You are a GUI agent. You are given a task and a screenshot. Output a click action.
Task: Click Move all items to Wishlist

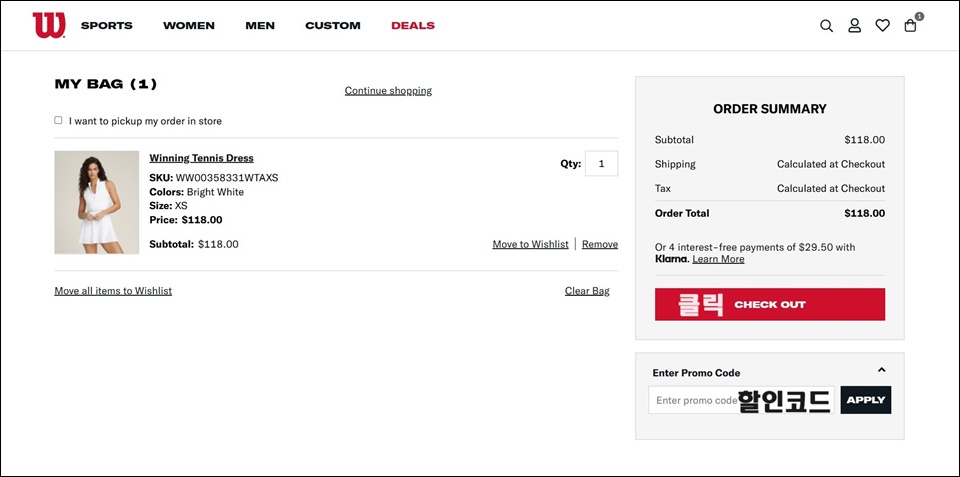[x=113, y=291]
